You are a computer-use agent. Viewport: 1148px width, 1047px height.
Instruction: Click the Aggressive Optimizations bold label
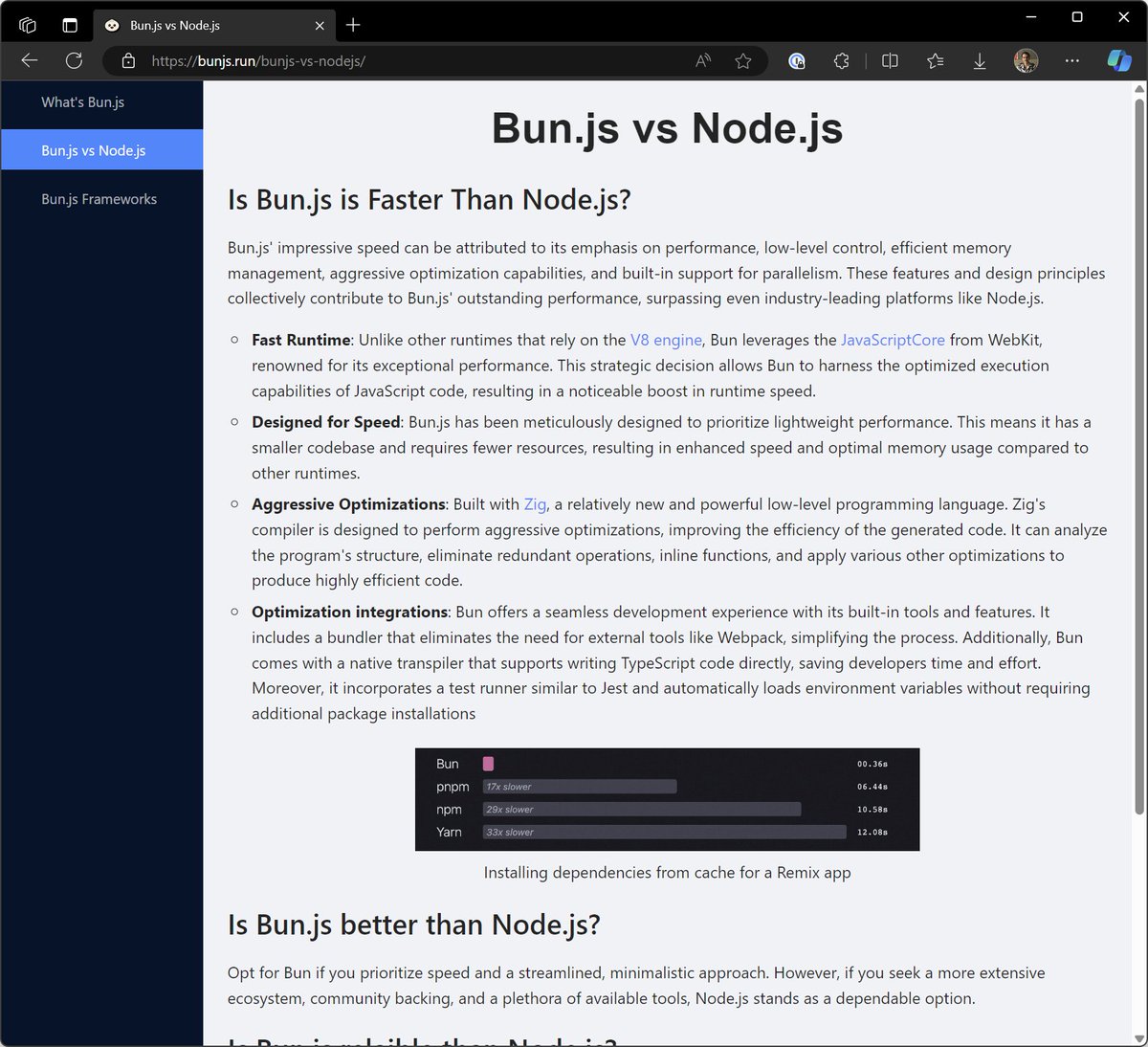tap(349, 504)
